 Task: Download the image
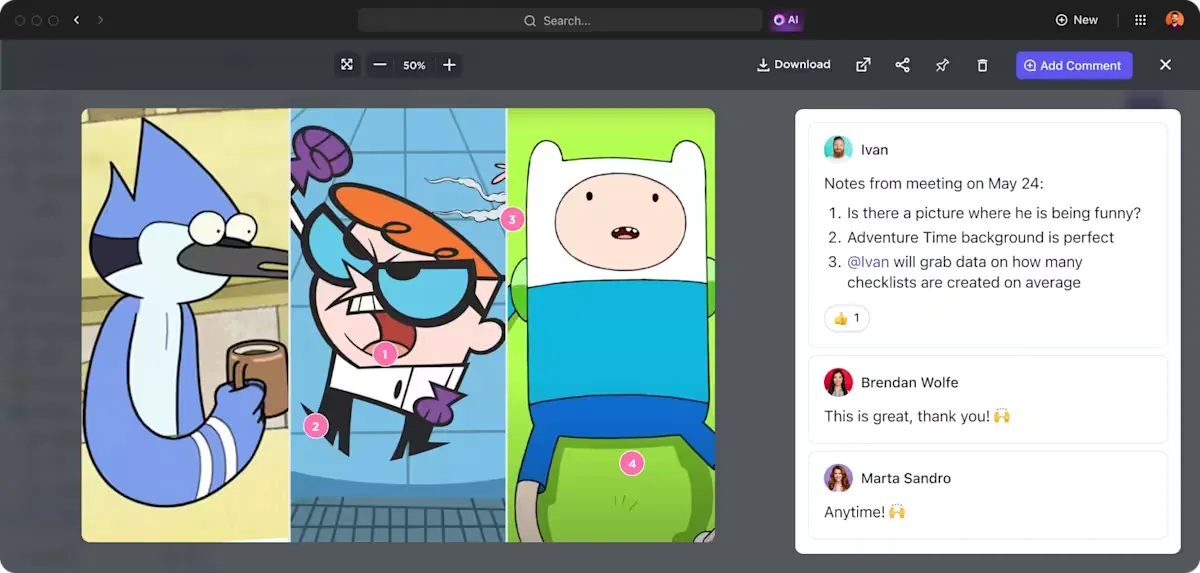point(794,65)
